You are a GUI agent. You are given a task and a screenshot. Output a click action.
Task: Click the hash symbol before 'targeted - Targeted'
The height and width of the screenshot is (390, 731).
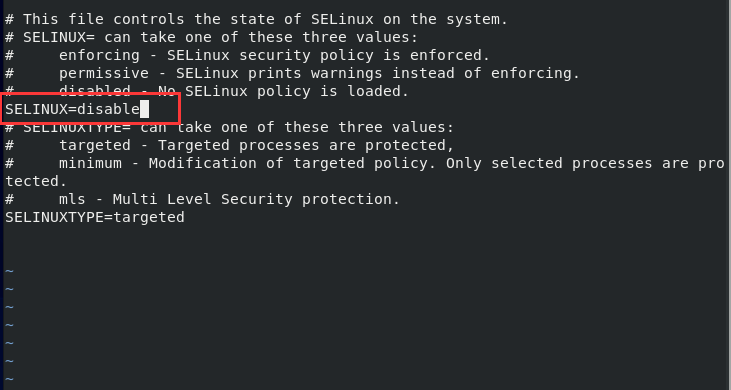coord(10,145)
